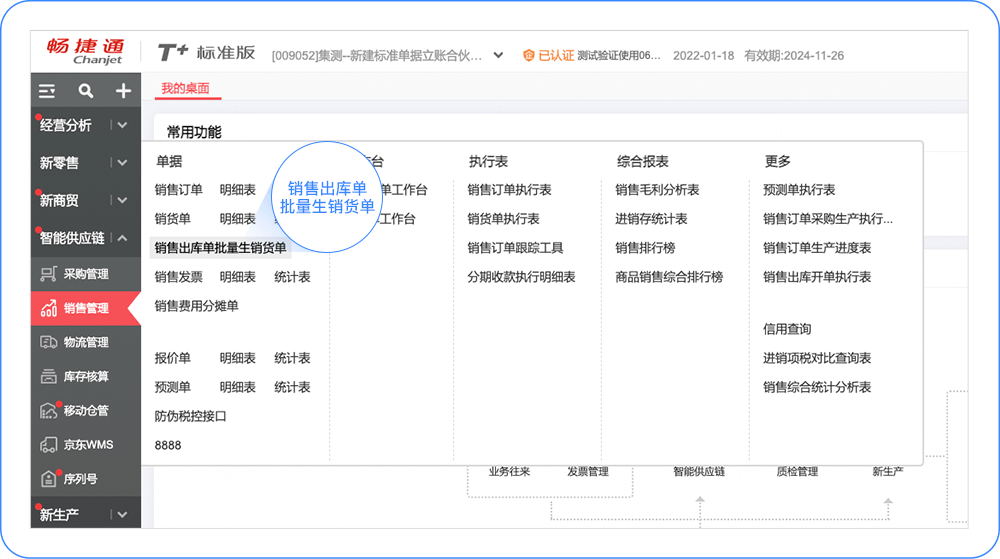Select 京东WMS in the sidebar
1000x559 pixels.
[x=89, y=445]
